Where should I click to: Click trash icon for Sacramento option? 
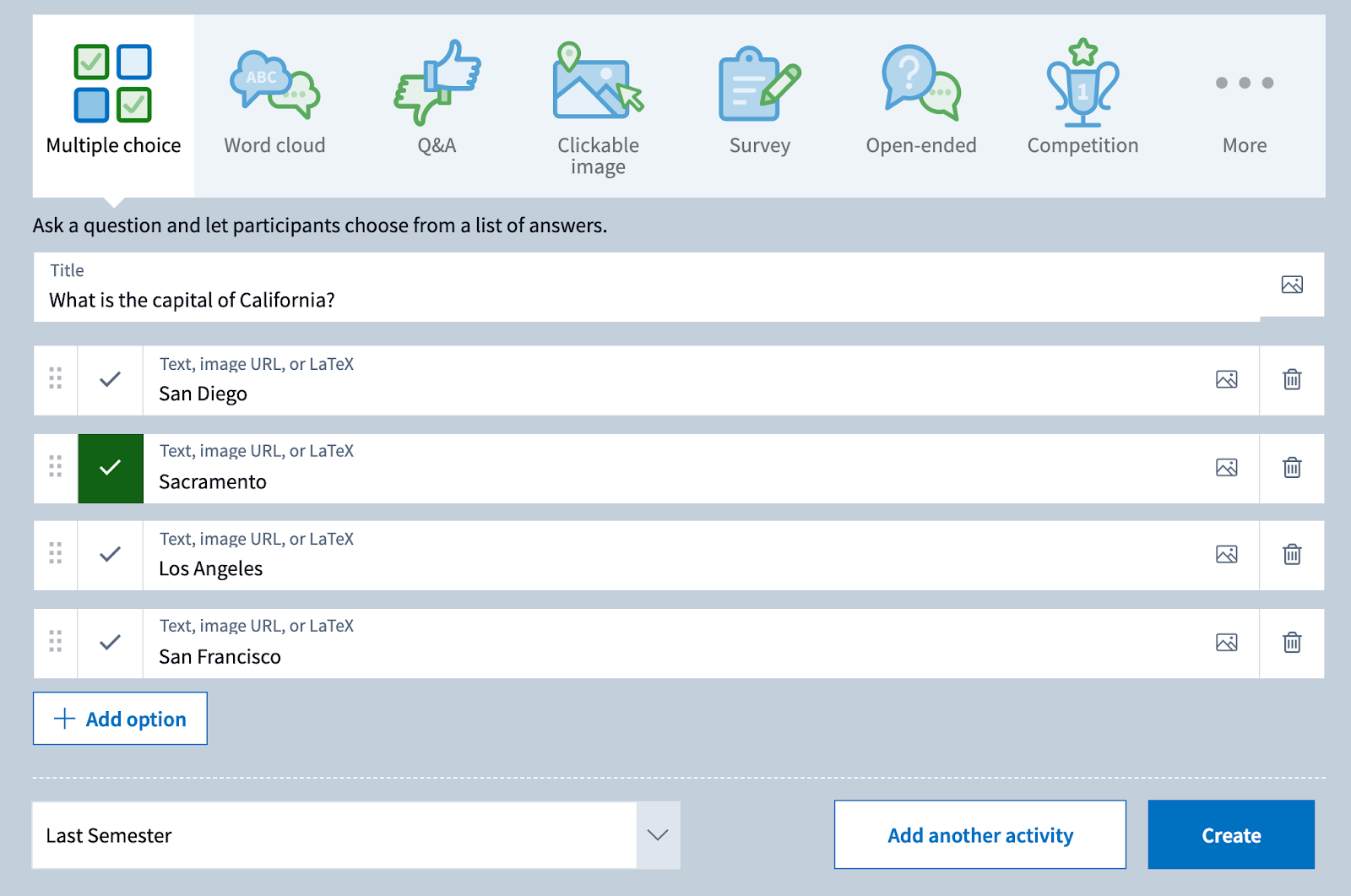(x=1291, y=468)
